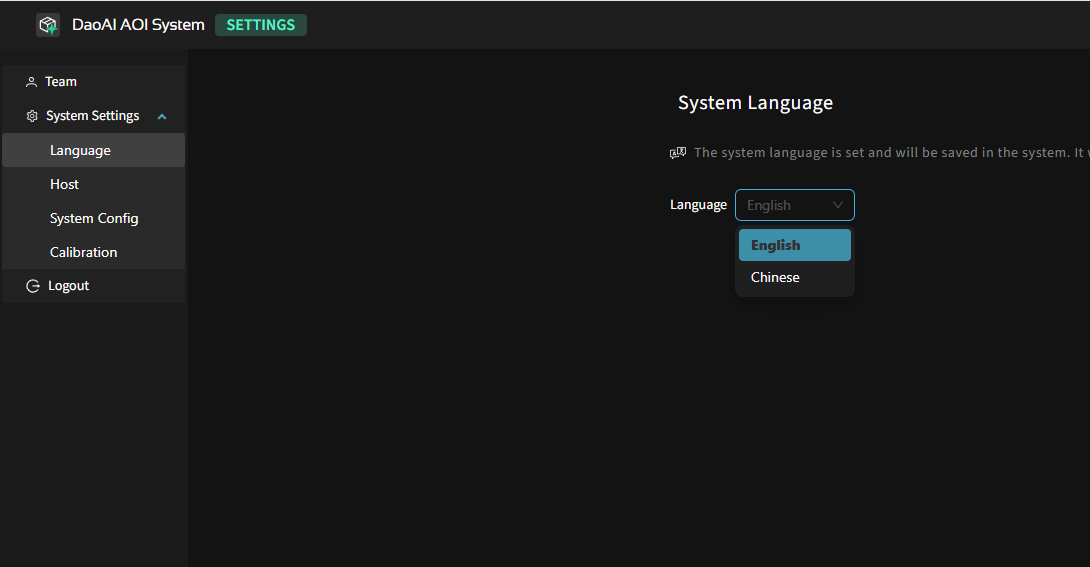Screen dimensions: 1090x567
Task: Click the DaoAI AOI System title
Action: coord(138,25)
